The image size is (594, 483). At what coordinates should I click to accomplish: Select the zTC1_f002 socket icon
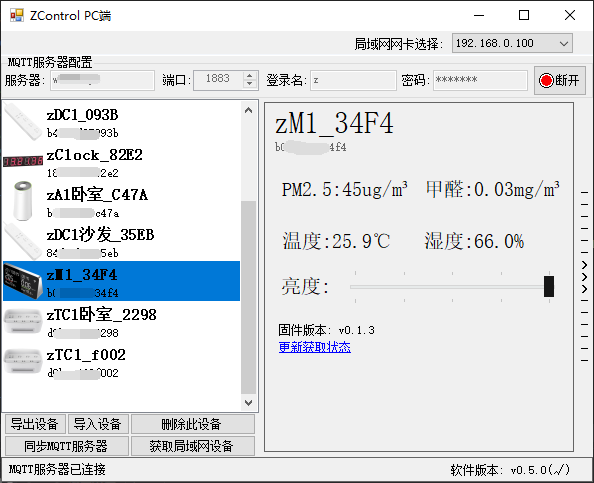pos(23,361)
